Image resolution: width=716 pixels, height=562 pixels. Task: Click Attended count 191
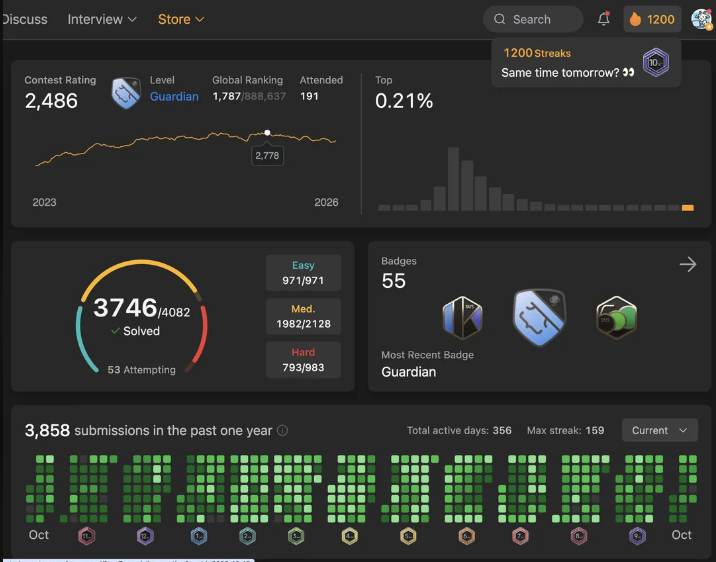point(309,96)
